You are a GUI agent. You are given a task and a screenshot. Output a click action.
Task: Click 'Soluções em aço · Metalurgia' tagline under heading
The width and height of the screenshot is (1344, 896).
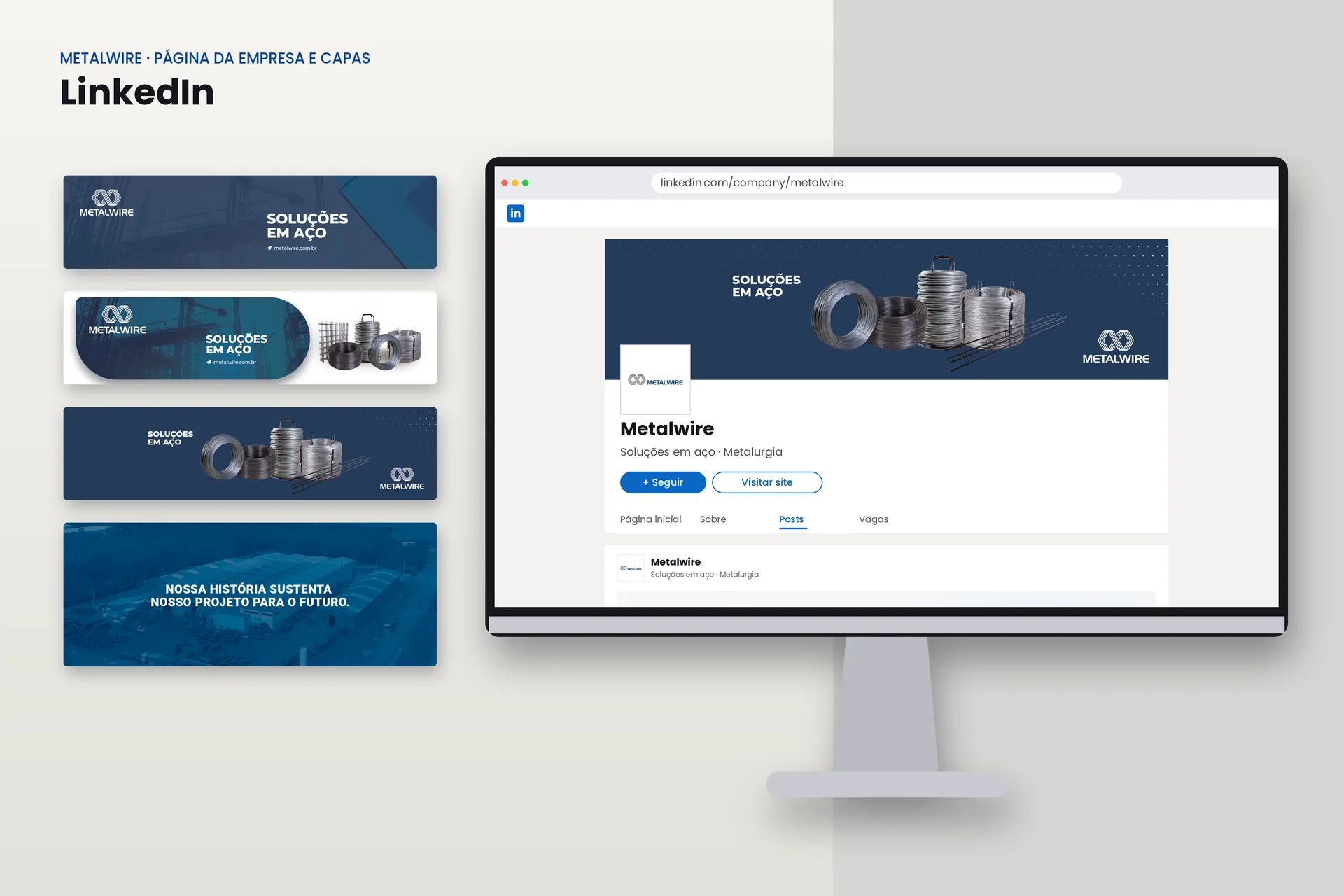[x=701, y=452]
